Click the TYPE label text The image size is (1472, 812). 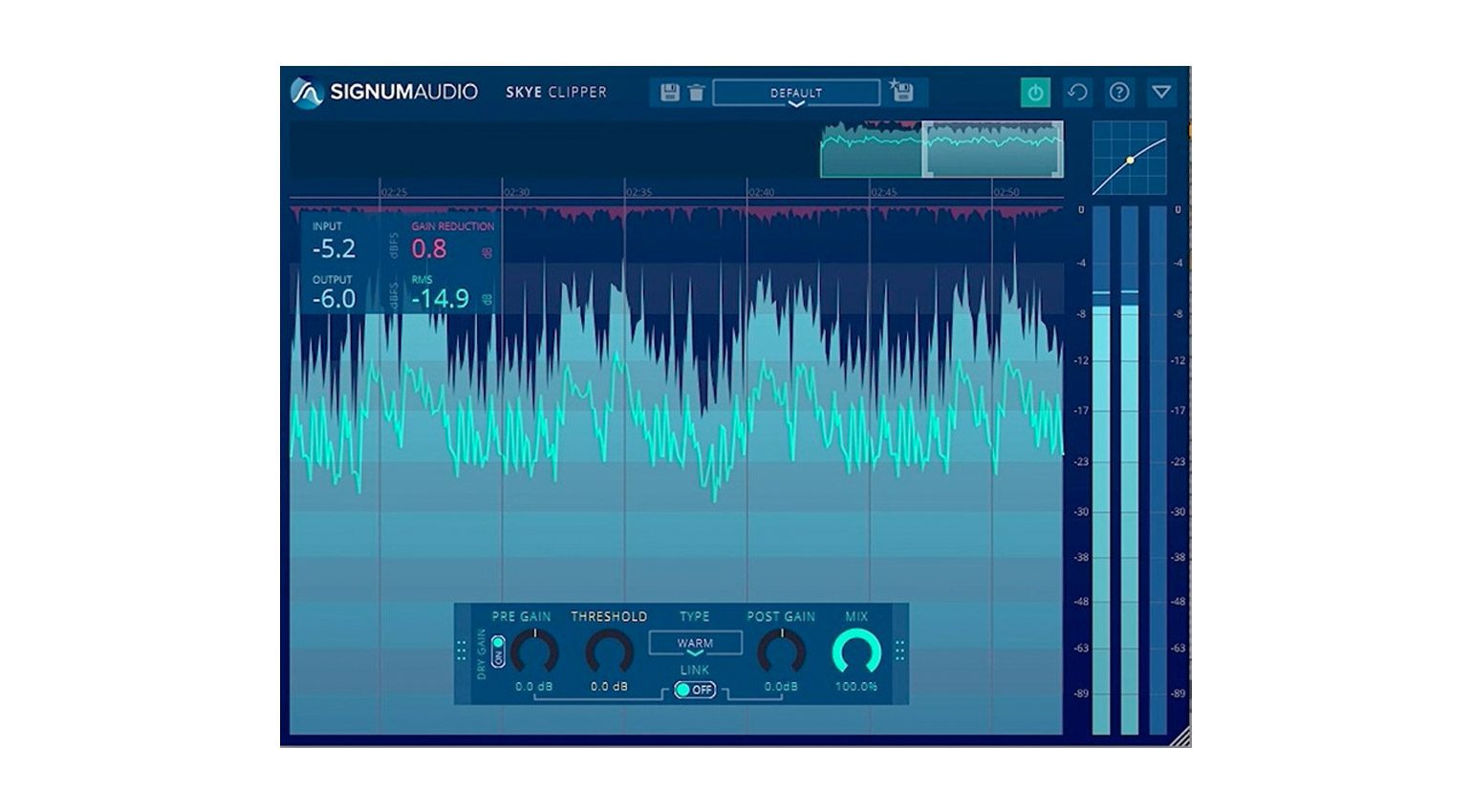[695, 617]
